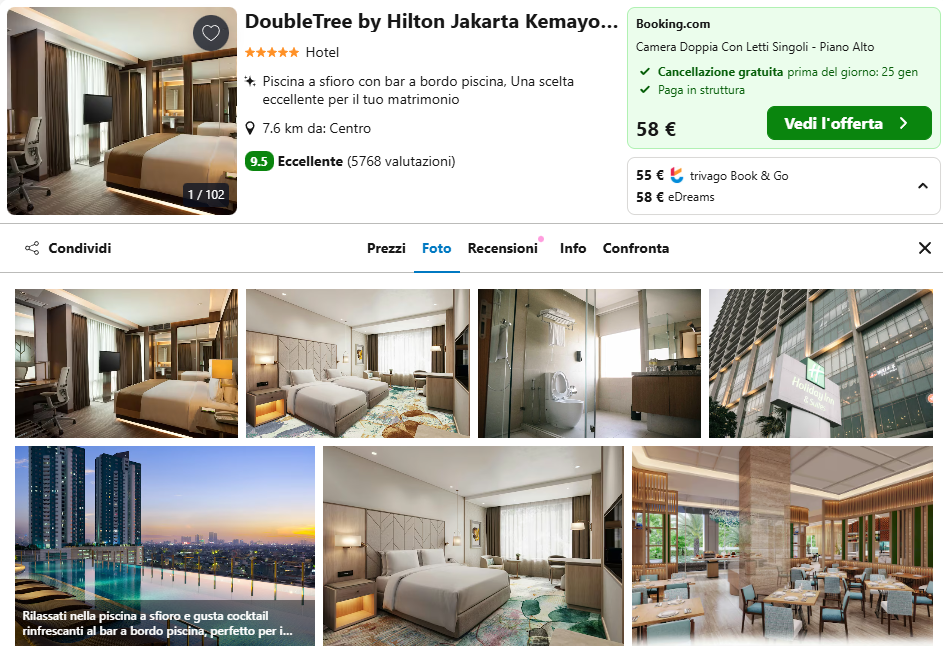Image resolution: width=943 pixels, height=648 pixels.
Task: Select the Foto tab
Action: tap(437, 248)
